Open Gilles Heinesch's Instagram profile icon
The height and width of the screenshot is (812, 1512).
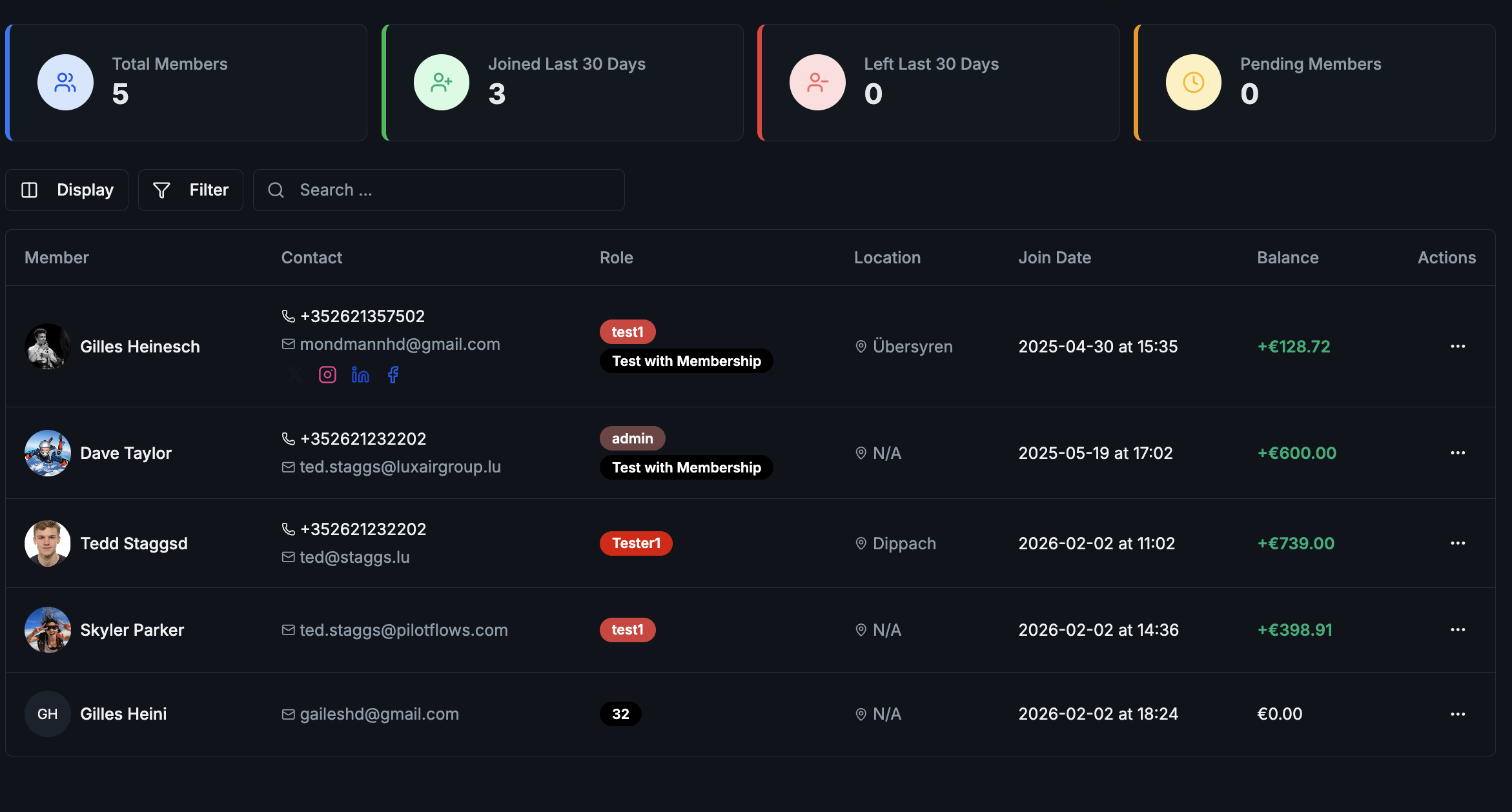click(327, 374)
